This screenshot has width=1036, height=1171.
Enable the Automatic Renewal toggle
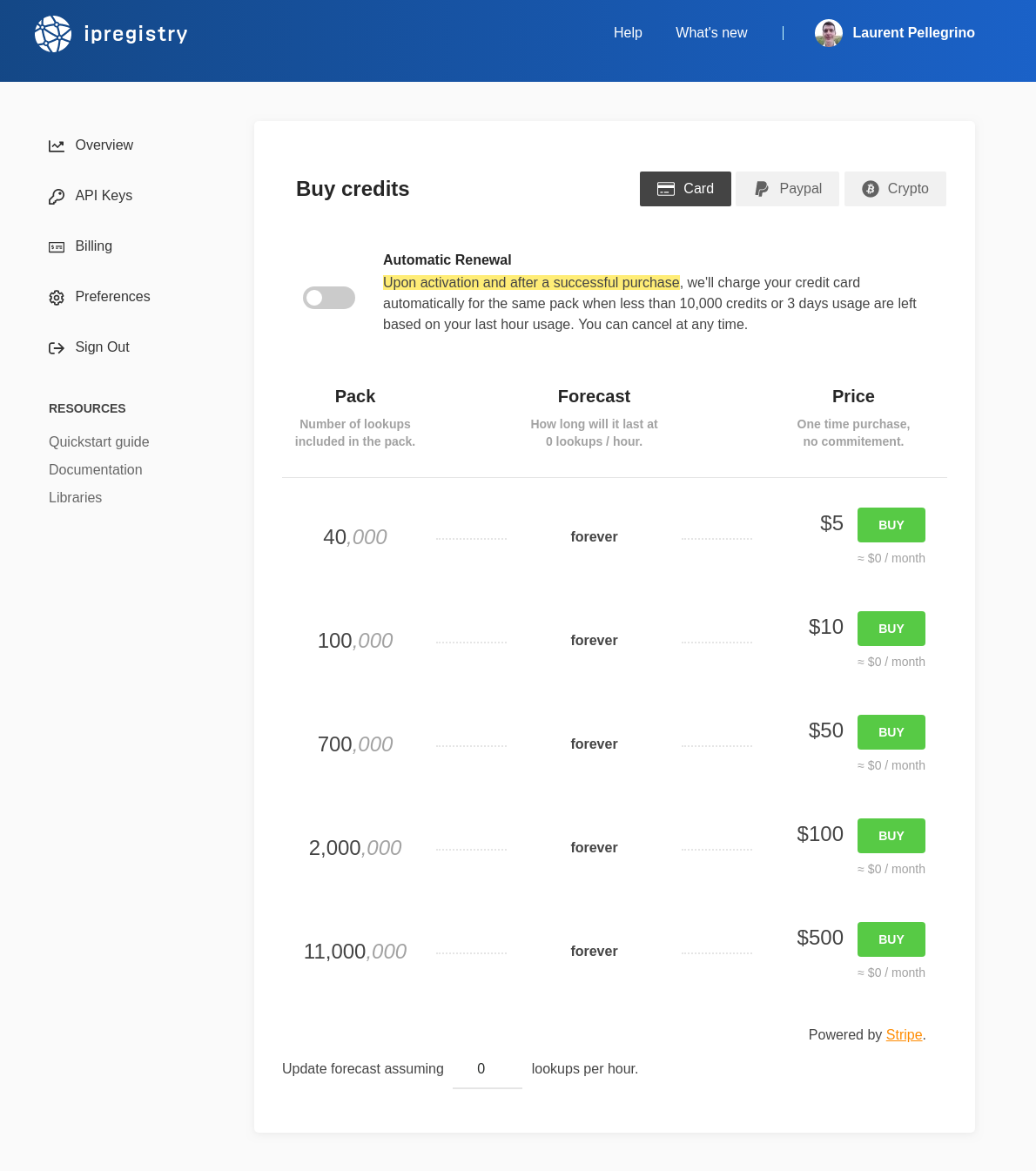[x=329, y=298]
